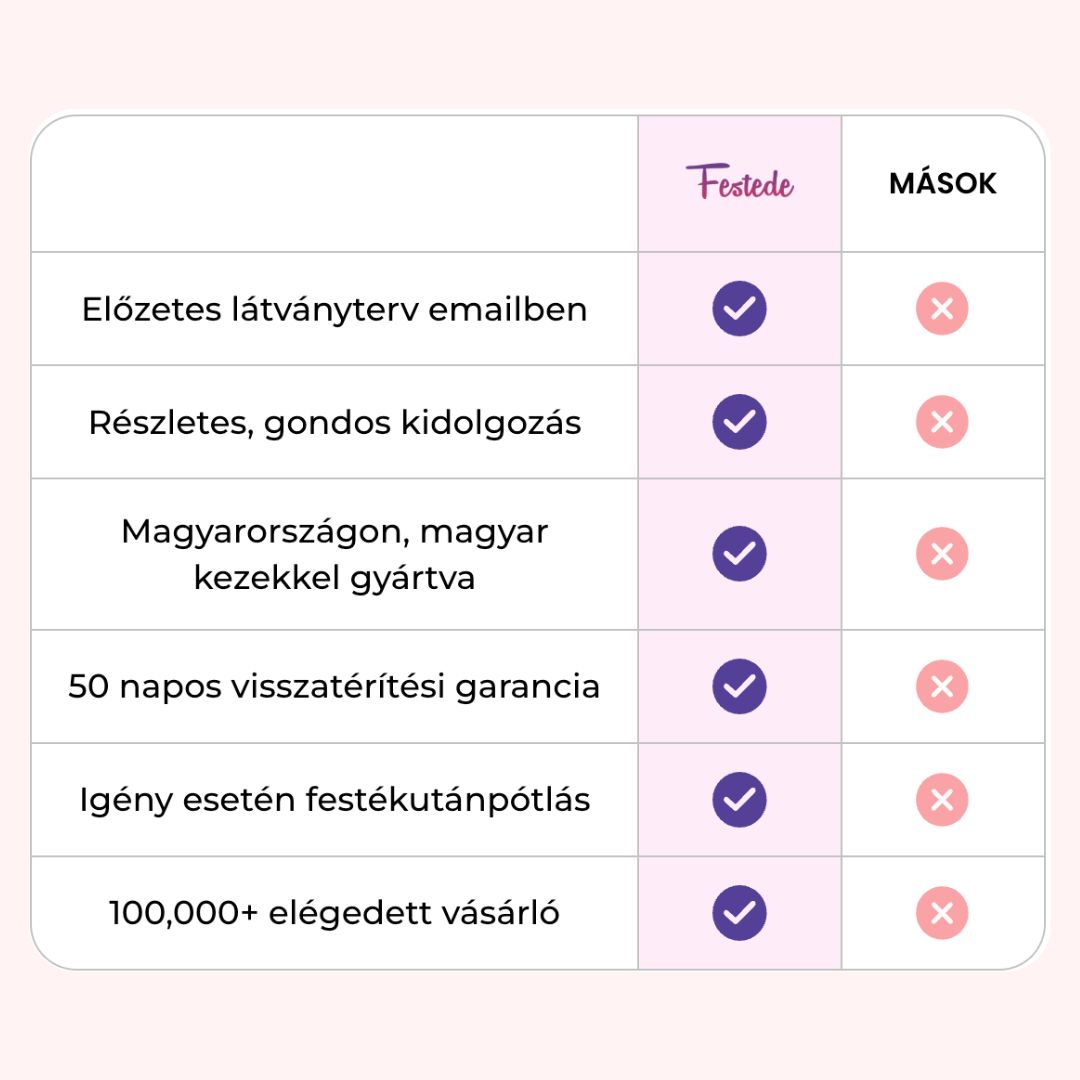Image resolution: width=1080 pixels, height=1080 pixels.
Task: Click pink X for 100,000+ elégedett vásárló
Action: pyautogui.click(x=942, y=913)
